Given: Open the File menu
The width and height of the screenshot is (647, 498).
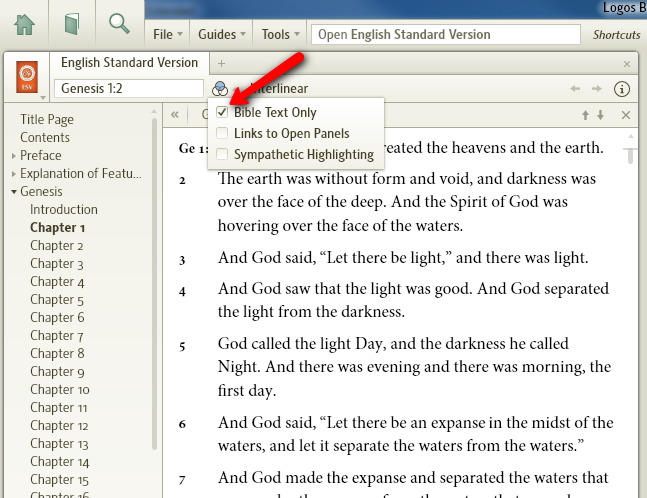Looking at the screenshot, I should 168,34.
